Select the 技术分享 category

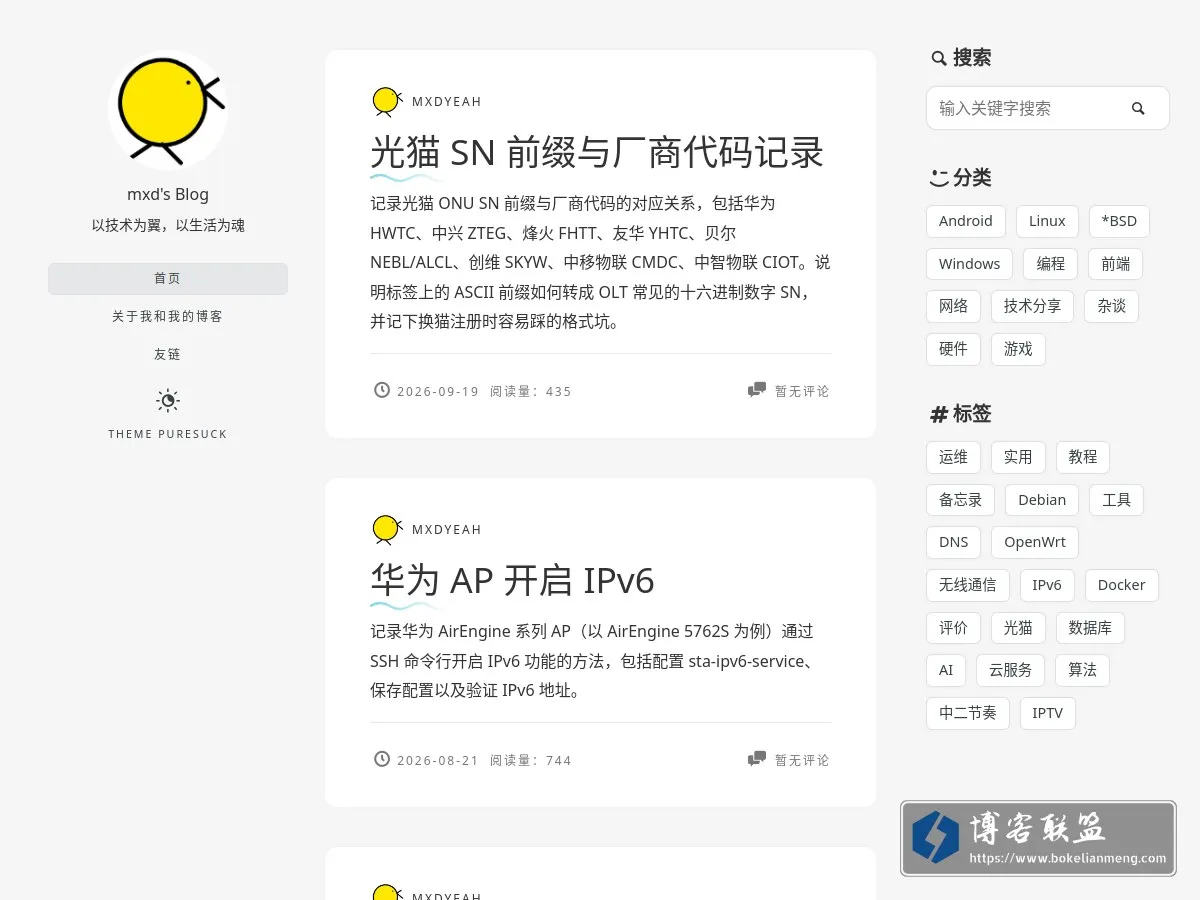(1033, 306)
